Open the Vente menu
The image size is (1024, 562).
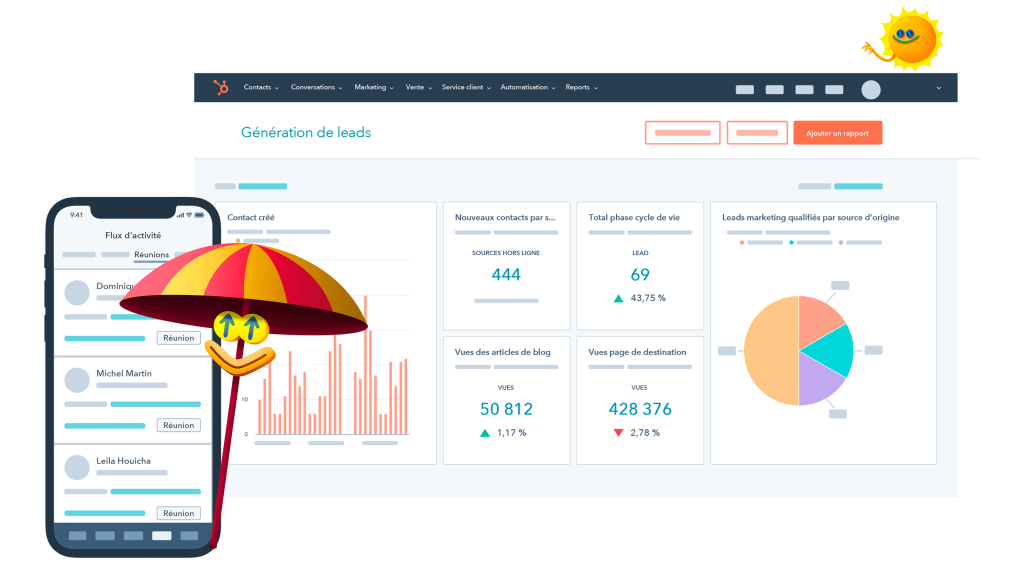419,87
